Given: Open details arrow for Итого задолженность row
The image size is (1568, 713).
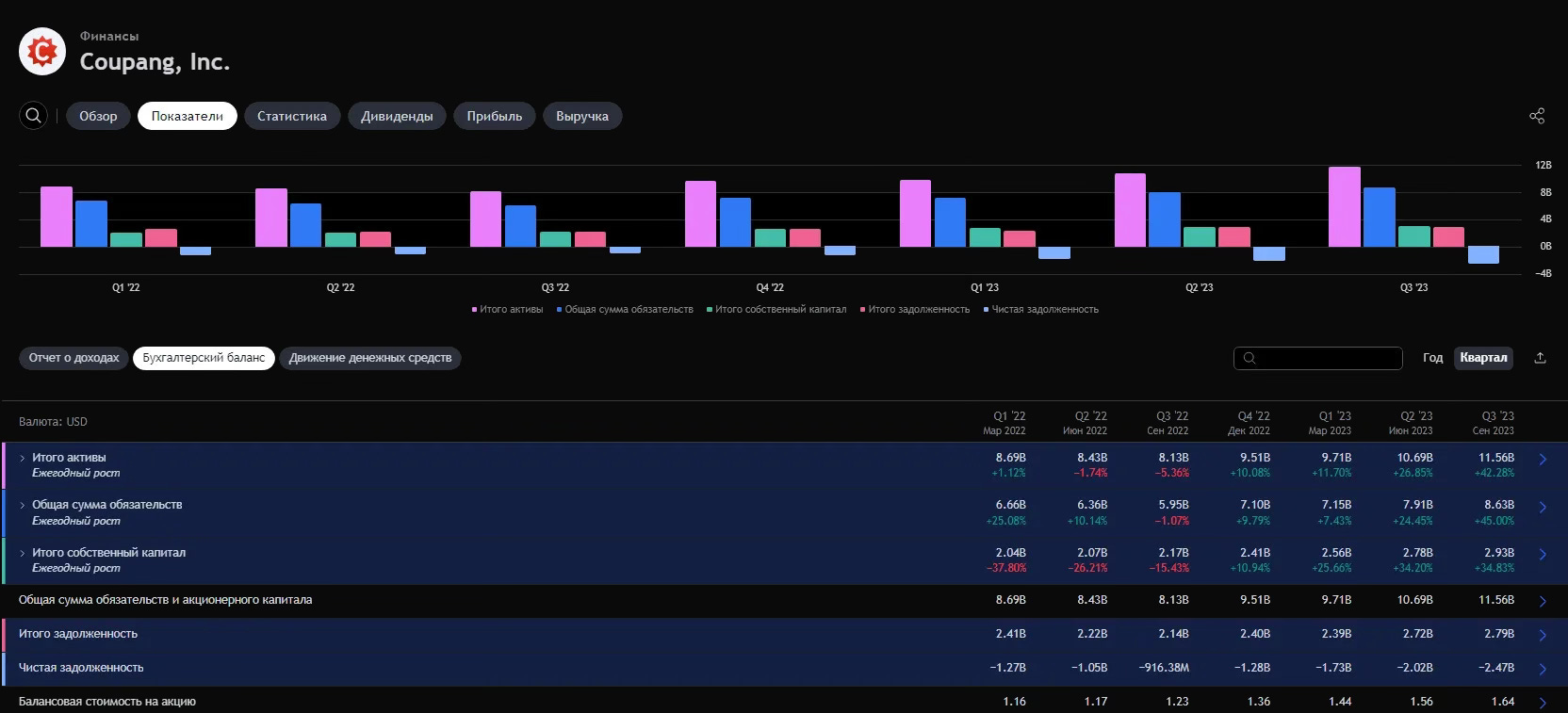Looking at the screenshot, I should 1543,635.
